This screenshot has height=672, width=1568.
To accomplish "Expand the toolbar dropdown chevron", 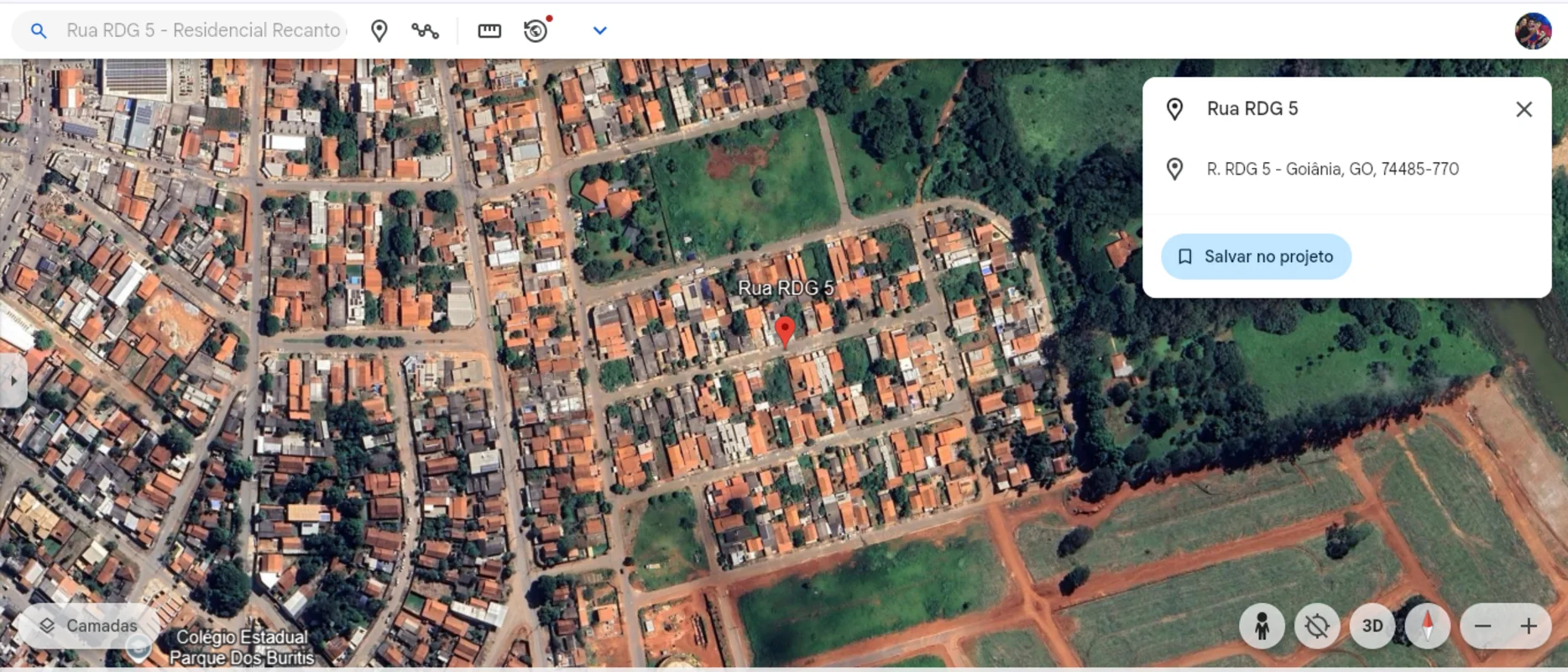I will (x=599, y=31).
